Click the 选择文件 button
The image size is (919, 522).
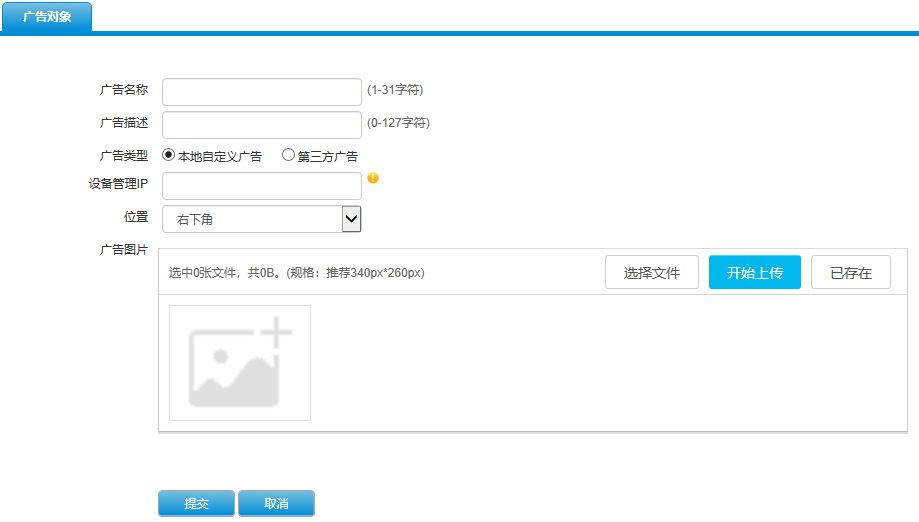click(652, 272)
